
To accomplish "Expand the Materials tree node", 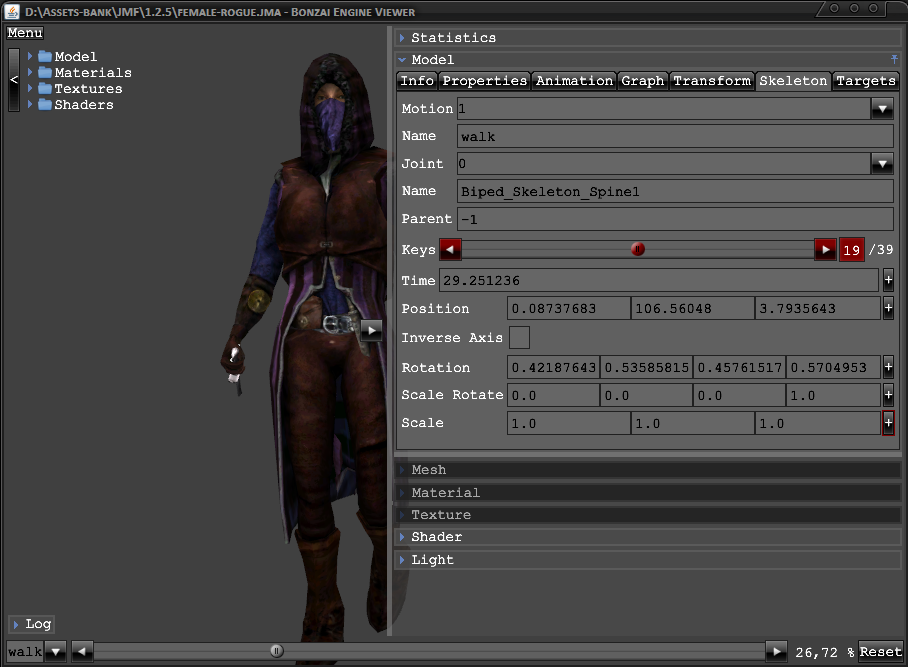I will click(31, 73).
